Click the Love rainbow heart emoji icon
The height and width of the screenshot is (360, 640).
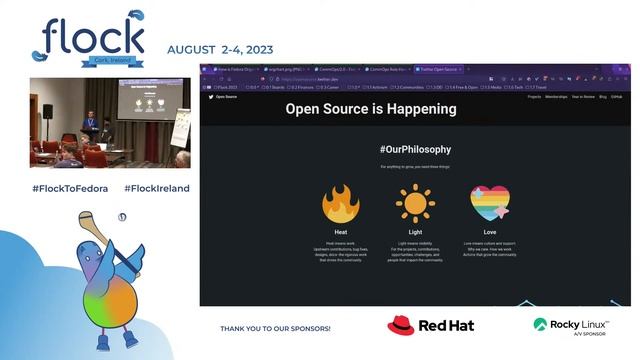(x=490, y=203)
